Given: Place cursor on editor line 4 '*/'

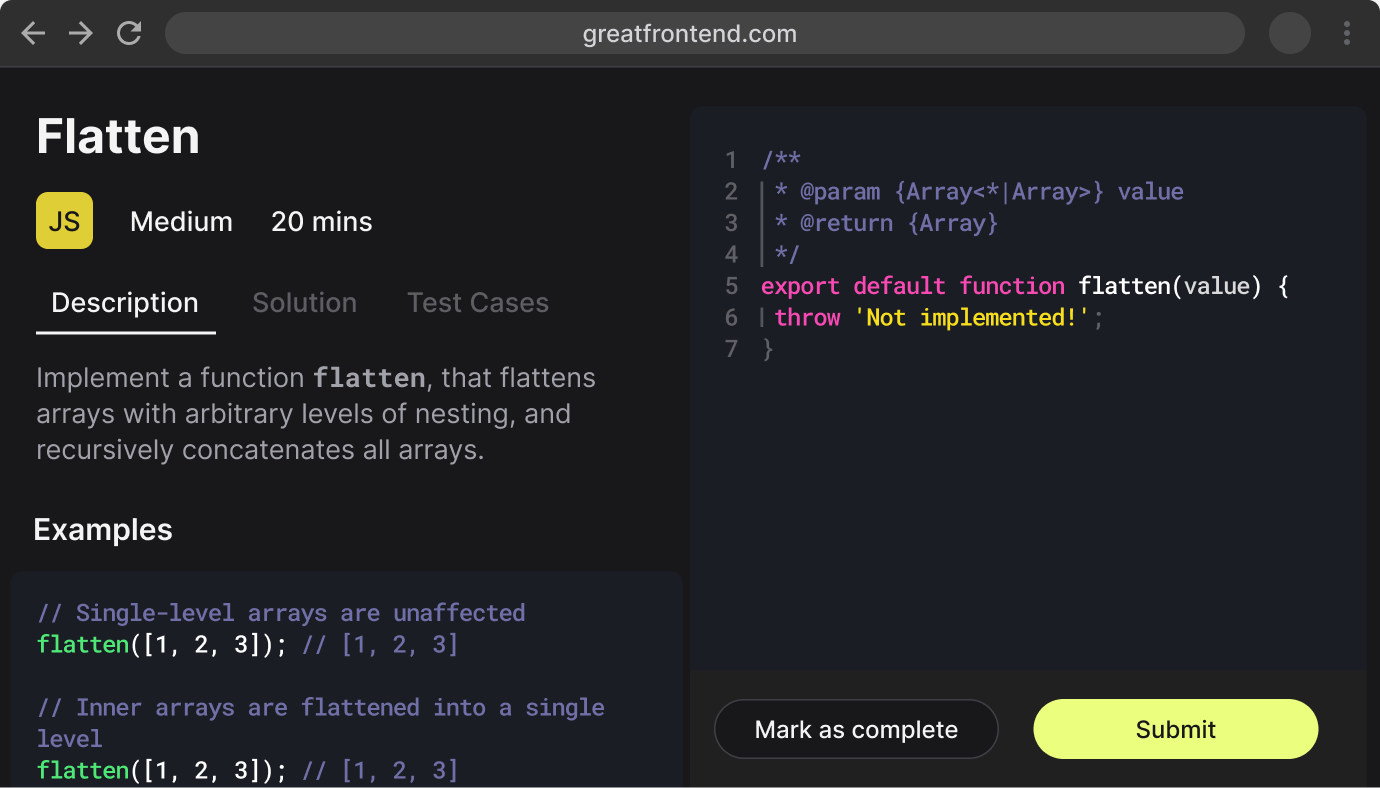Looking at the screenshot, I should pos(787,254).
